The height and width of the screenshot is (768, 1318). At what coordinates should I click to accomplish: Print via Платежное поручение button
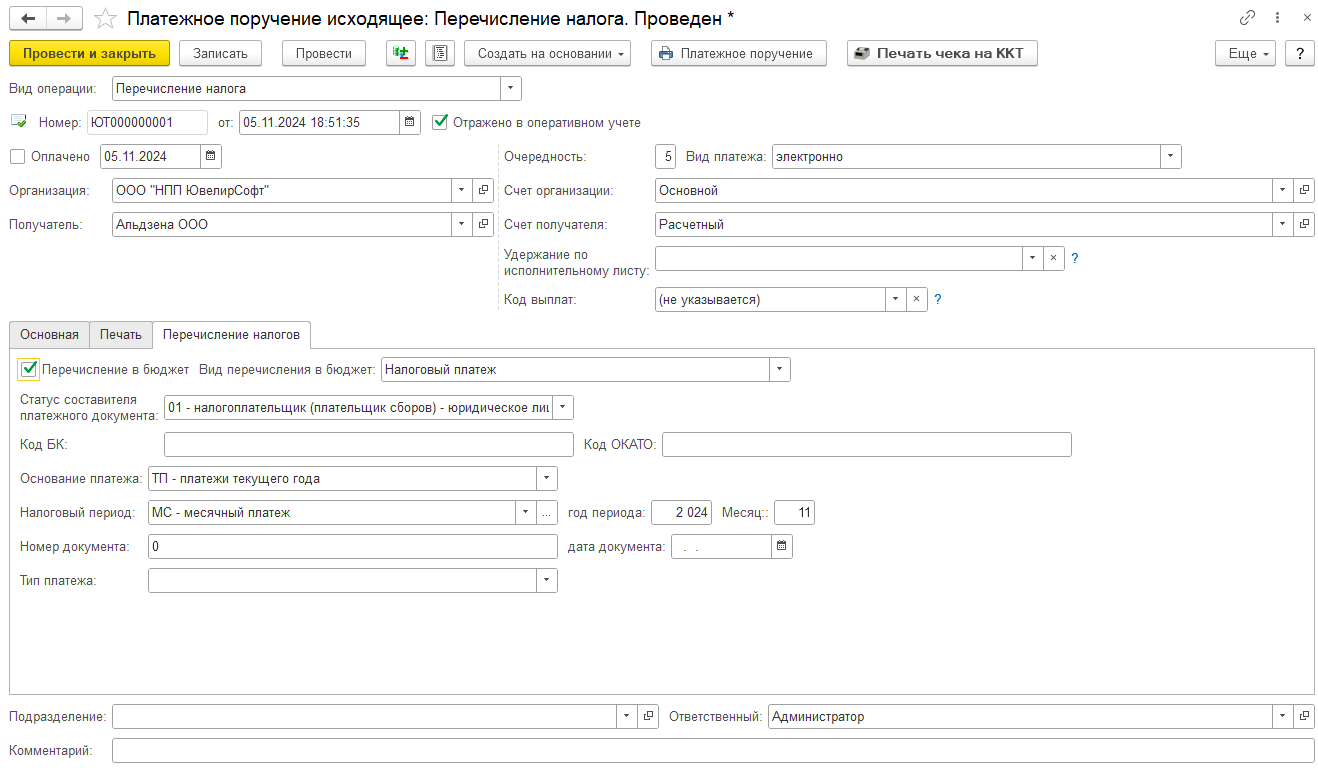(739, 53)
